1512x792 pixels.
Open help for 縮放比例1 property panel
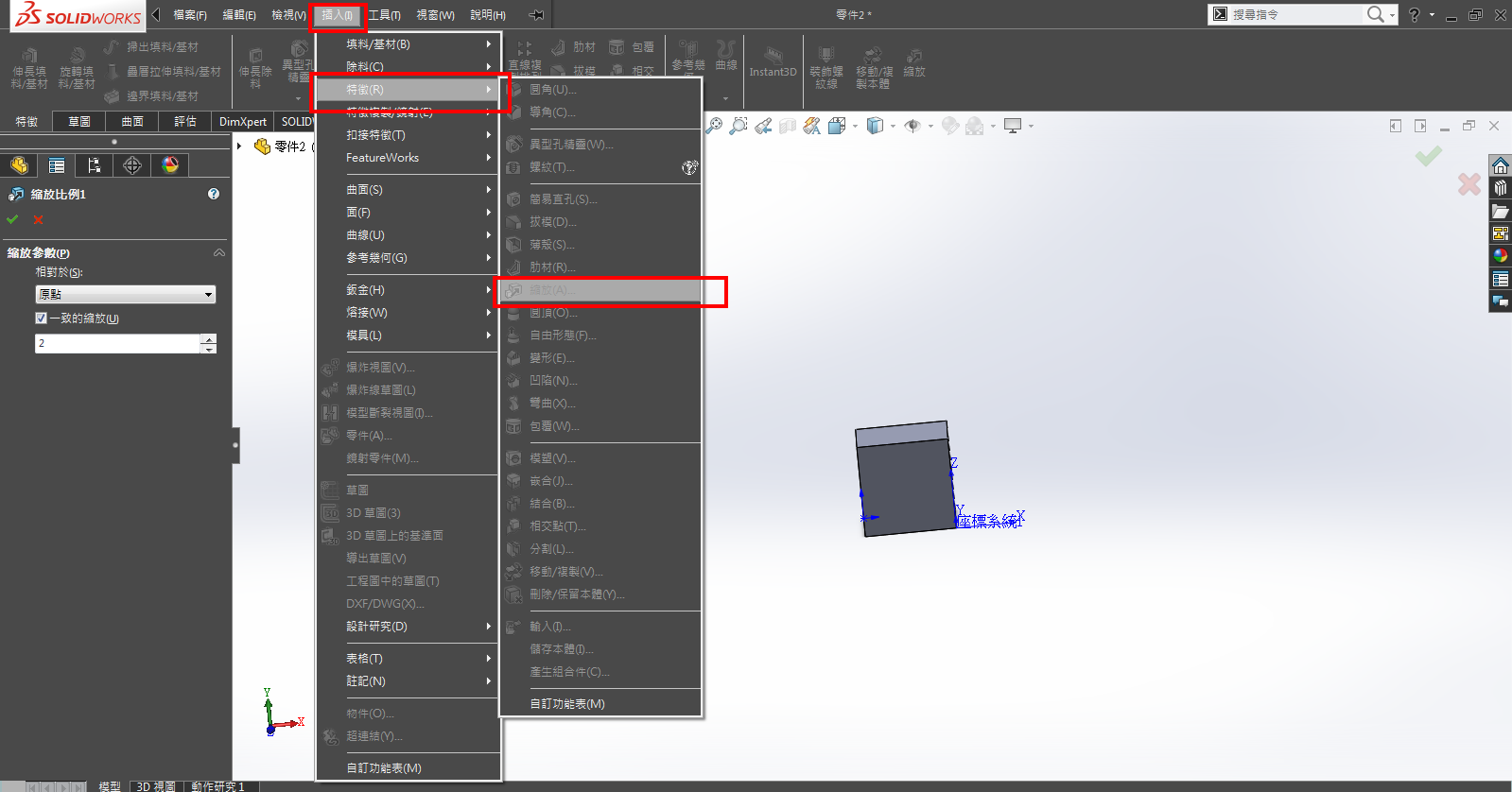(x=214, y=194)
